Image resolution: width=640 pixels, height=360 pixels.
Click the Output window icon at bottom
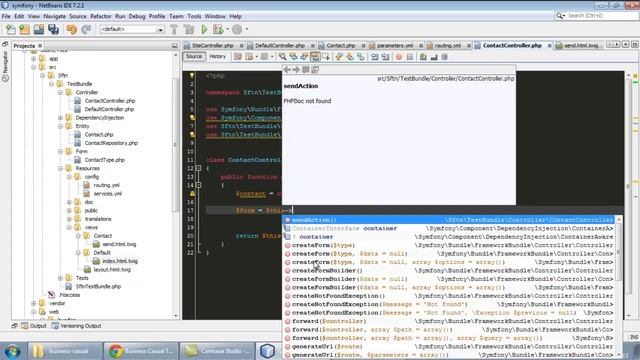pos(25,326)
